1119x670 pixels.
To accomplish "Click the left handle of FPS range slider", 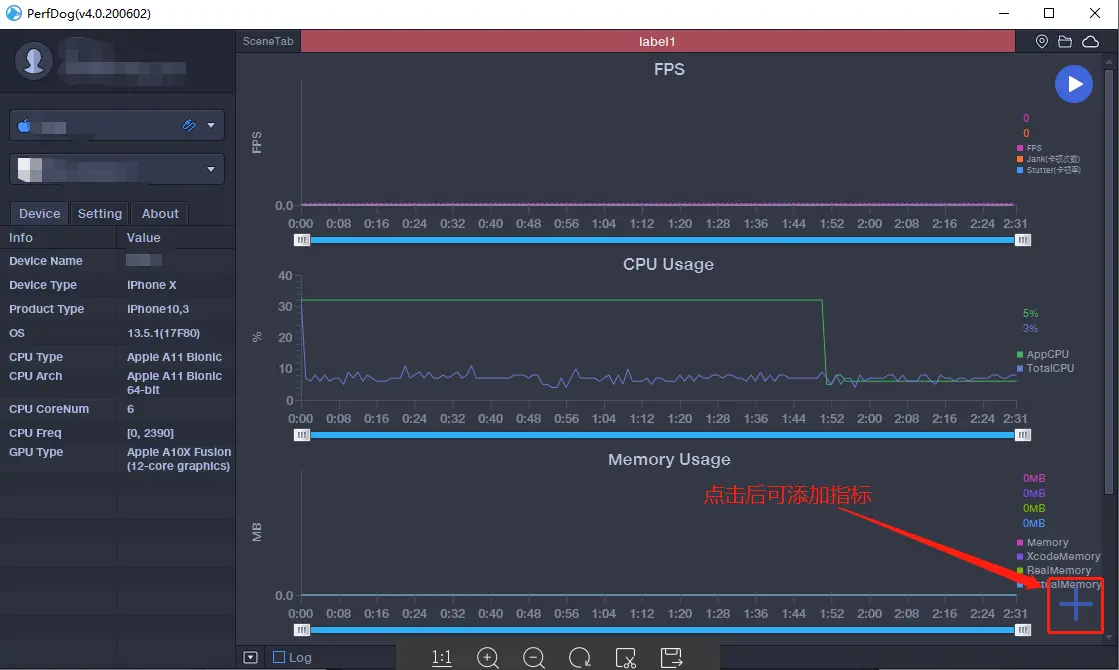I will (302, 240).
